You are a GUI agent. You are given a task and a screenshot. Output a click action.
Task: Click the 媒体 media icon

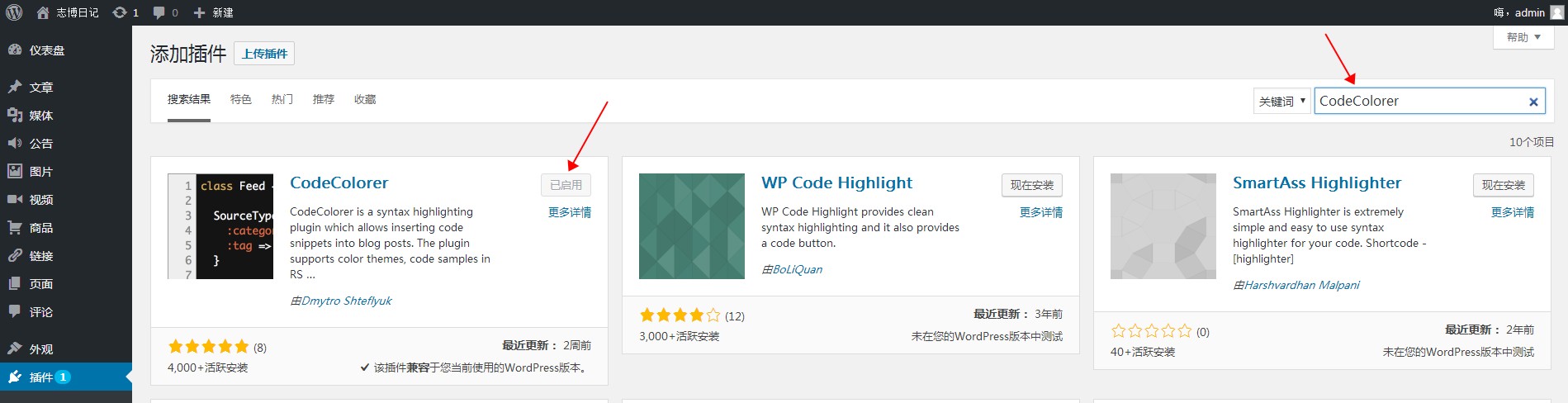(x=15, y=115)
